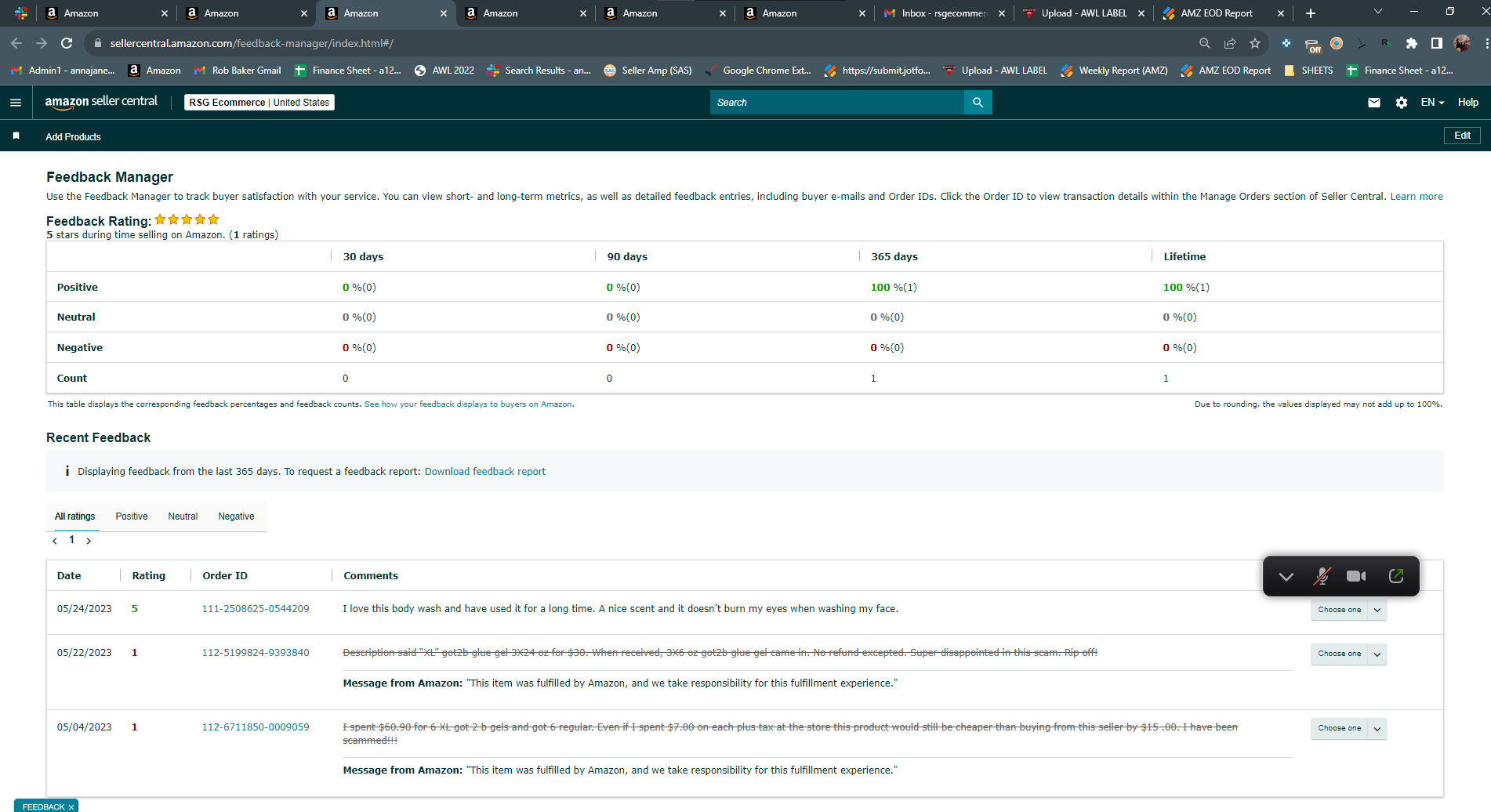Select the All ratings tab
1491x812 pixels.
click(x=75, y=517)
